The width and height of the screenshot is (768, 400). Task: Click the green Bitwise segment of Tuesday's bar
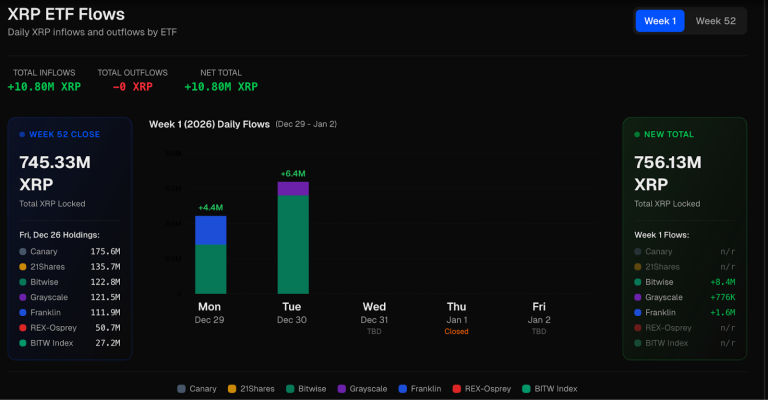(x=293, y=243)
